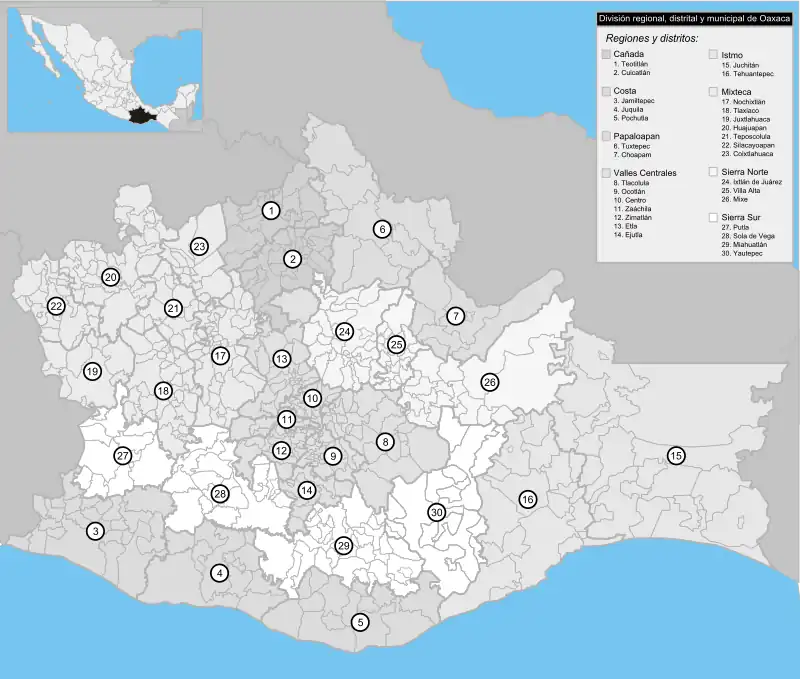Click marker 20 for Huajuapan district
This screenshot has width=800, height=679.
pyautogui.click(x=110, y=277)
